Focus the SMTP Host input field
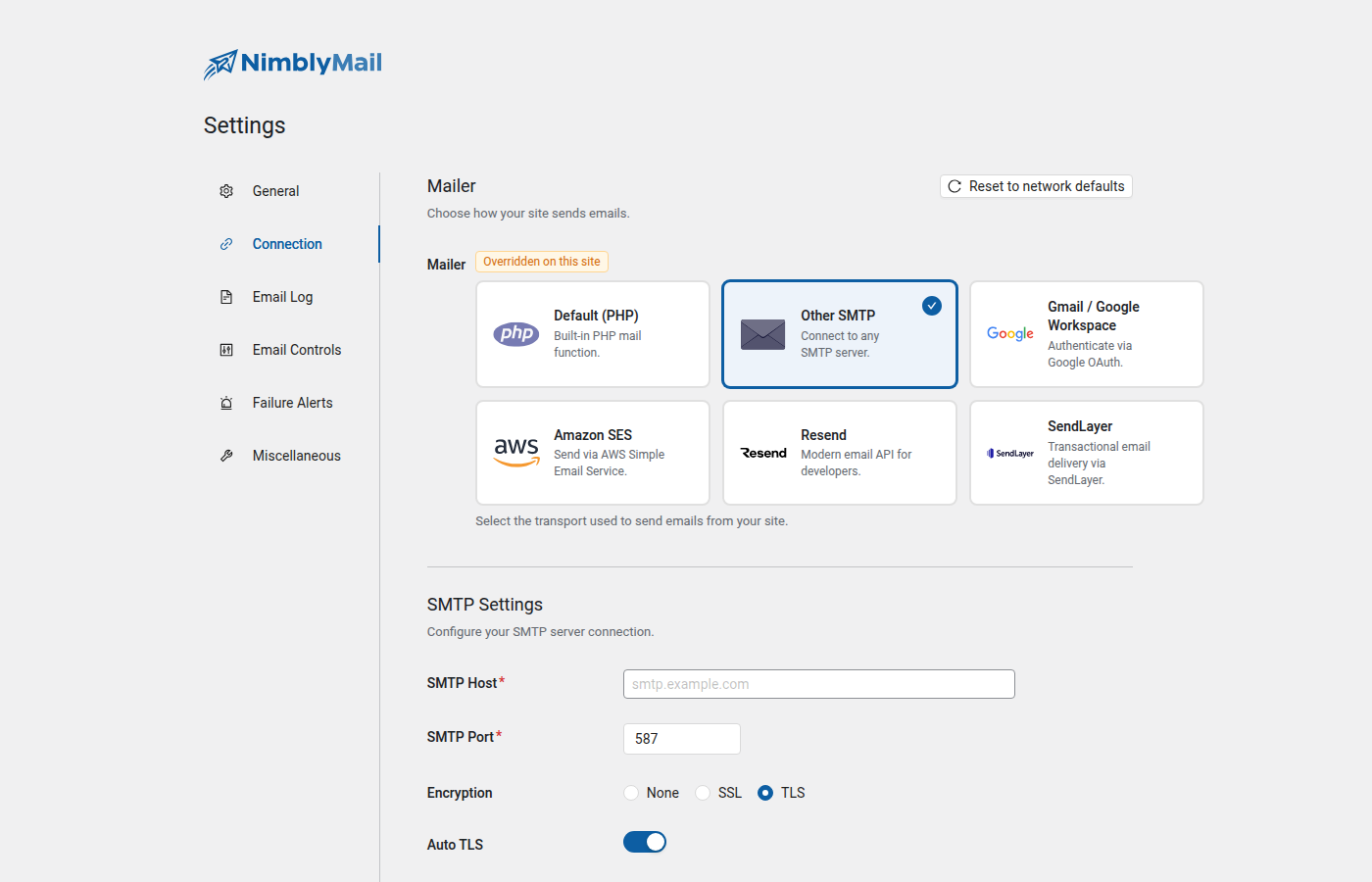 [x=819, y=684]
